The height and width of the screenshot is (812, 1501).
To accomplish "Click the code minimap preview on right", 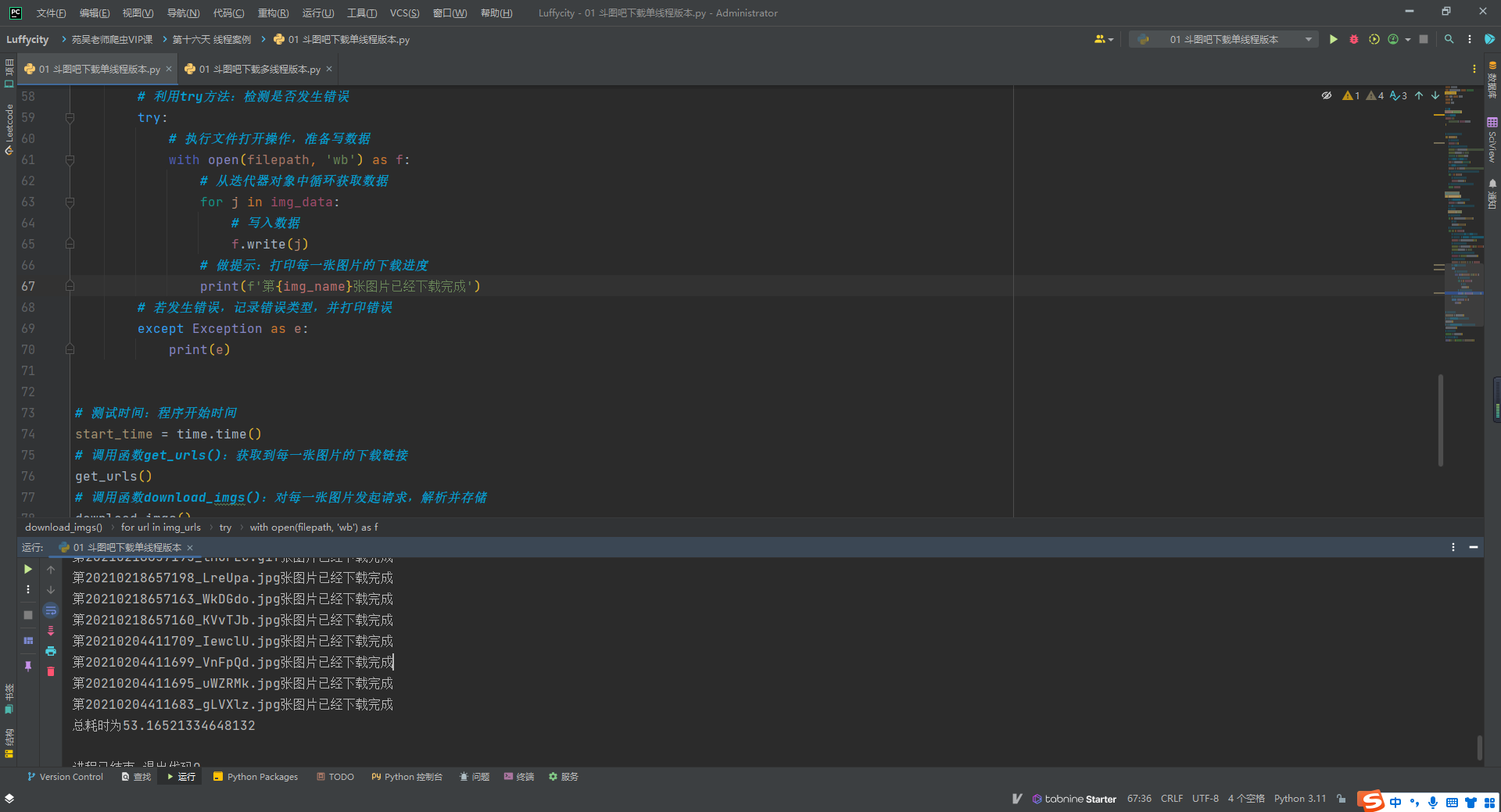I will (1463, 215).
